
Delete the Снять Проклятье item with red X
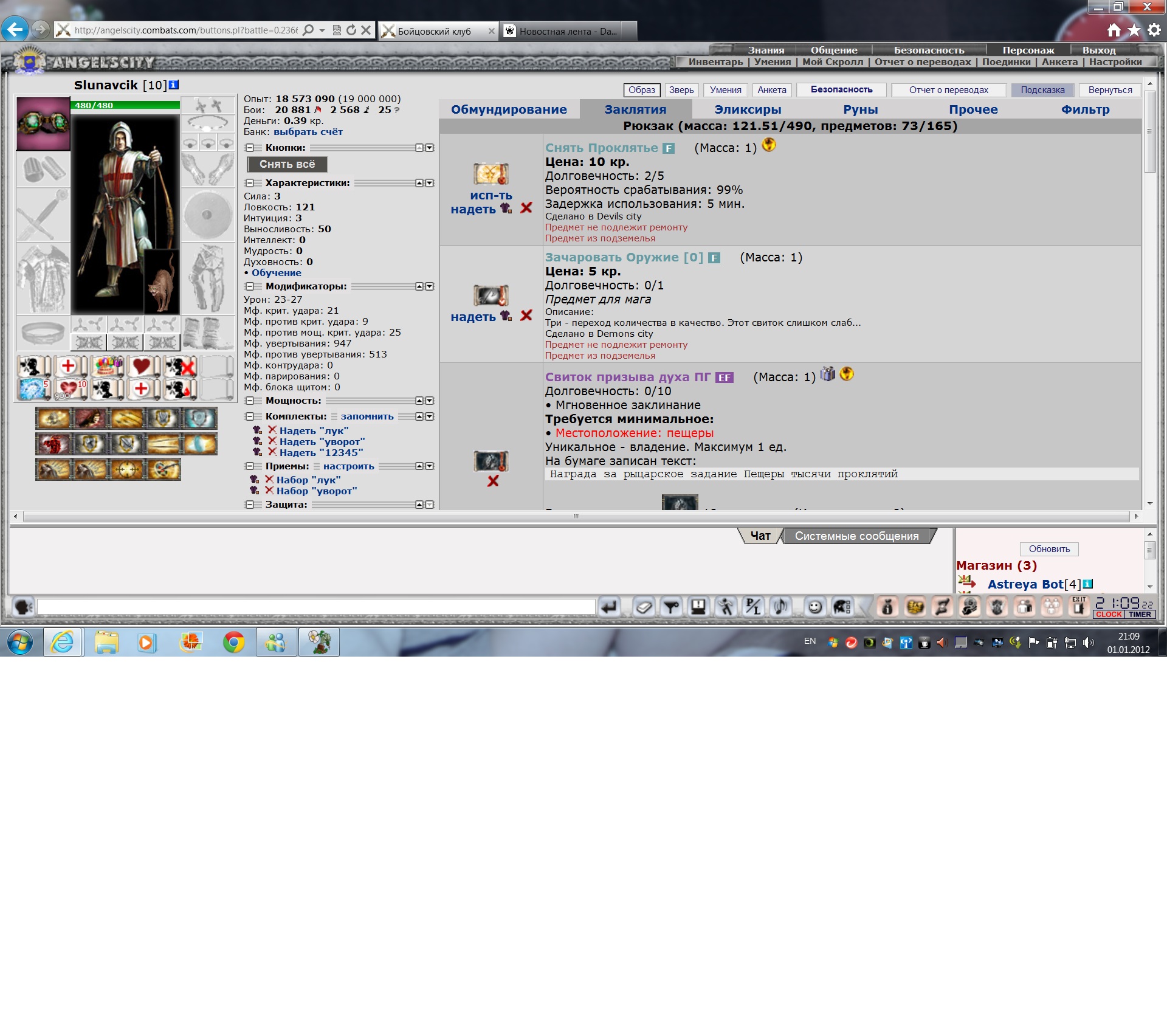(526, 208)
